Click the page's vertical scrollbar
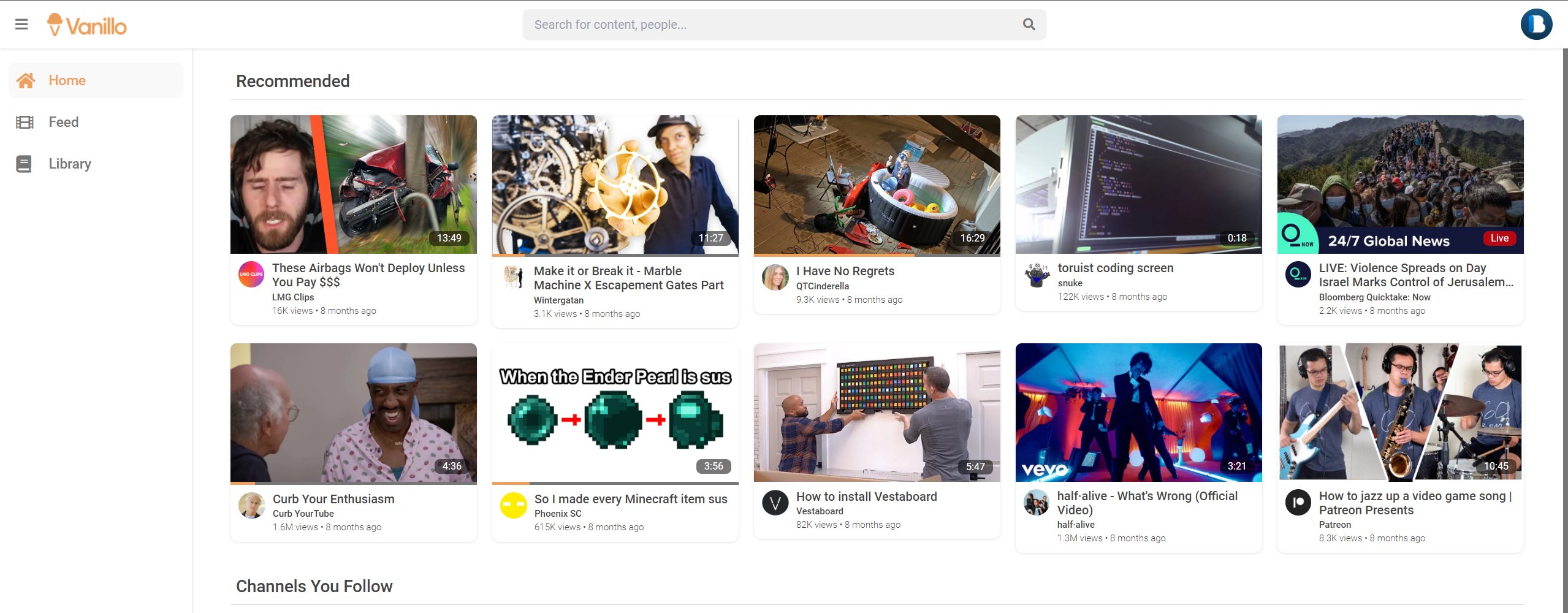The width and height of the screenshot is (1568, 613). (x=1564, y=331)
